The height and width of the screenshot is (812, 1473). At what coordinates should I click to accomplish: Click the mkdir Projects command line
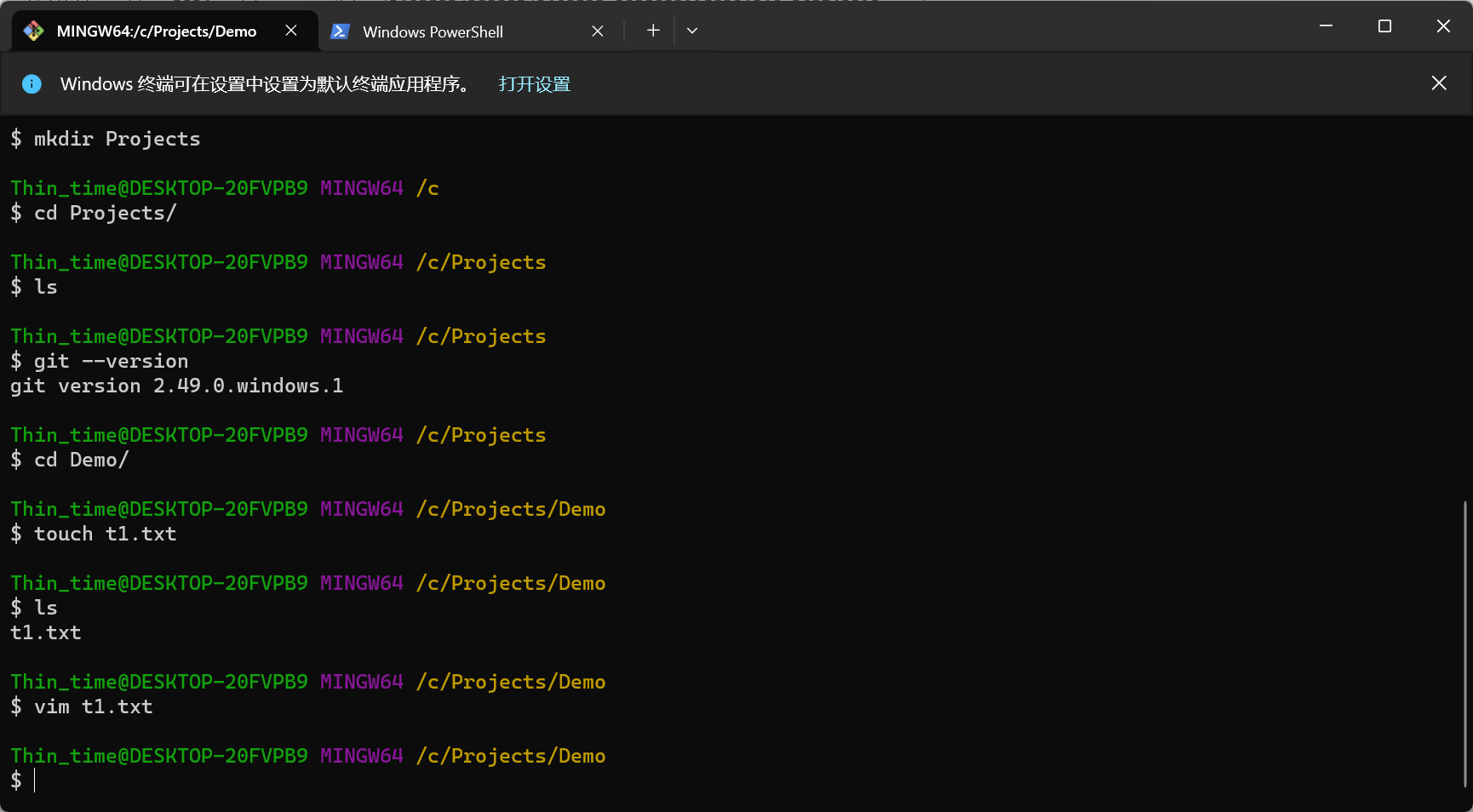(117, 139)
